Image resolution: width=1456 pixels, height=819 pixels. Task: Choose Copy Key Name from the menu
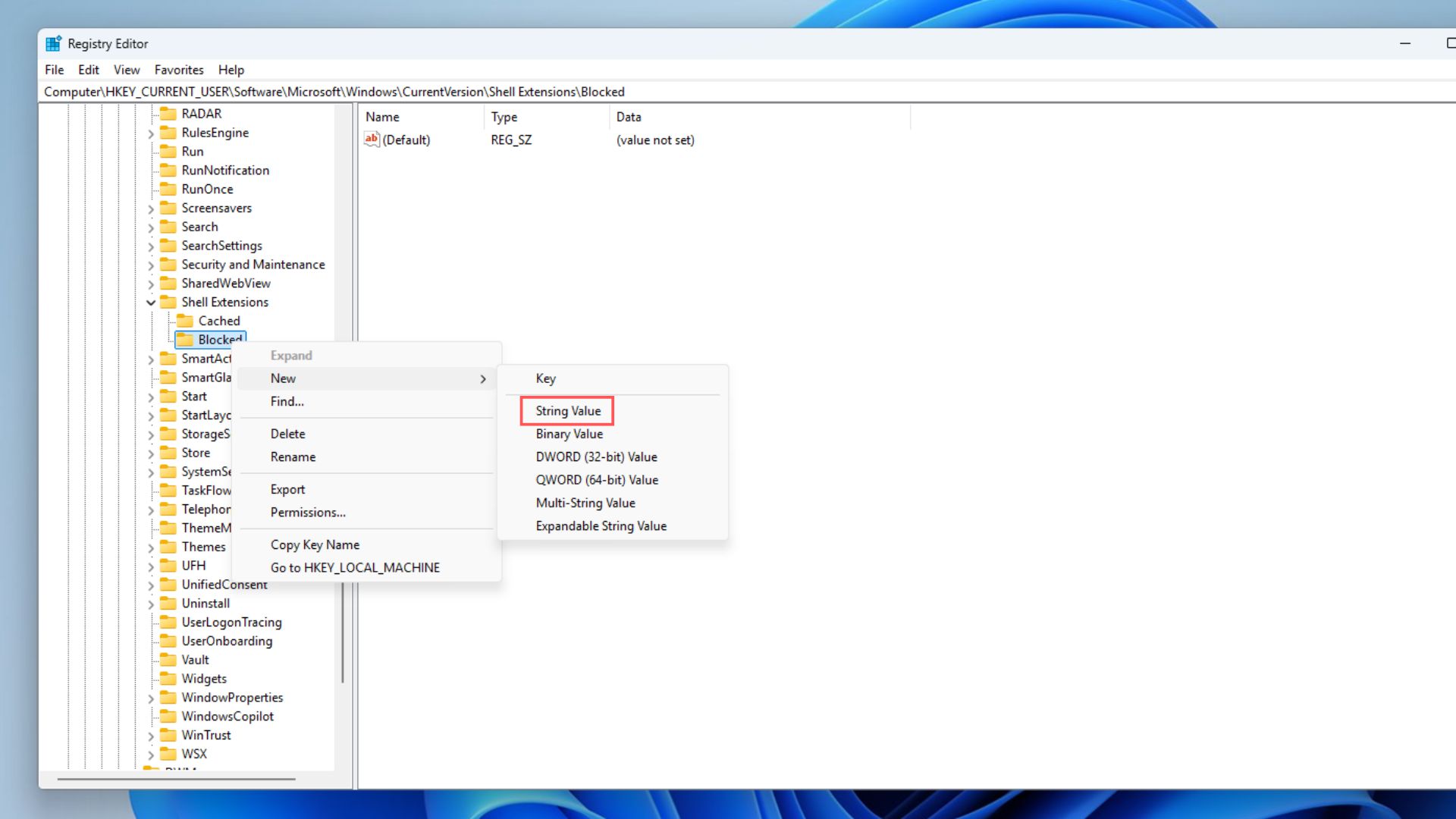(x=315, y=544)
